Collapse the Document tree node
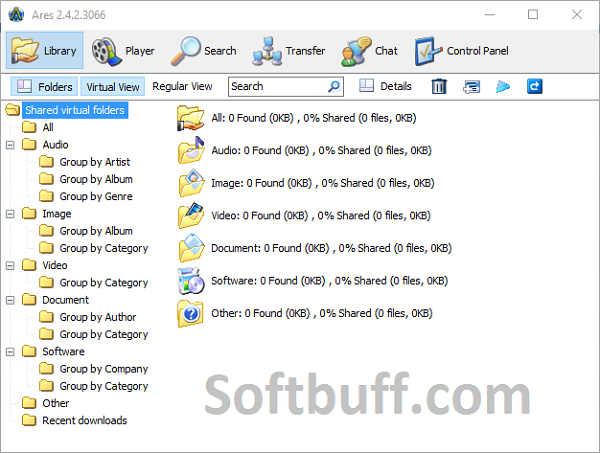 click(x=10, y=300)
